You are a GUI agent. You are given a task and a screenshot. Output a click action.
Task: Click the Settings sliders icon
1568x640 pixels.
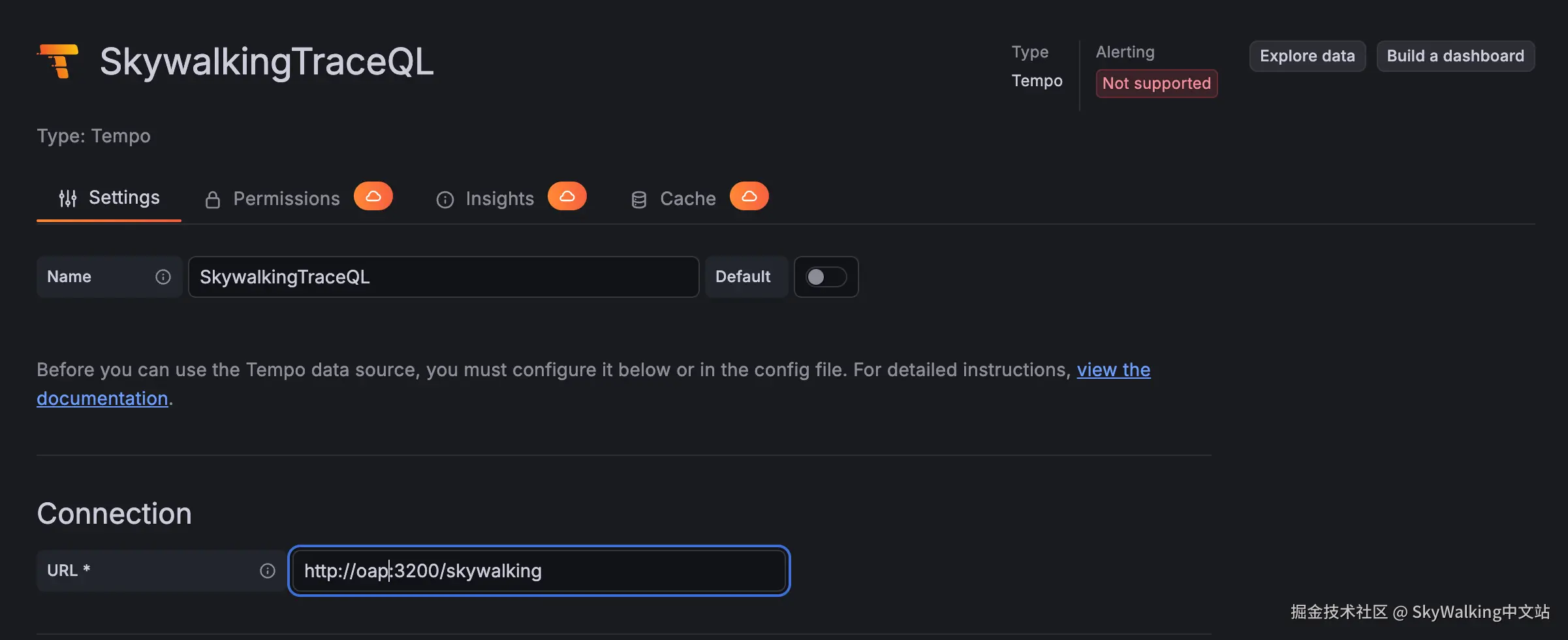[68, 199]
